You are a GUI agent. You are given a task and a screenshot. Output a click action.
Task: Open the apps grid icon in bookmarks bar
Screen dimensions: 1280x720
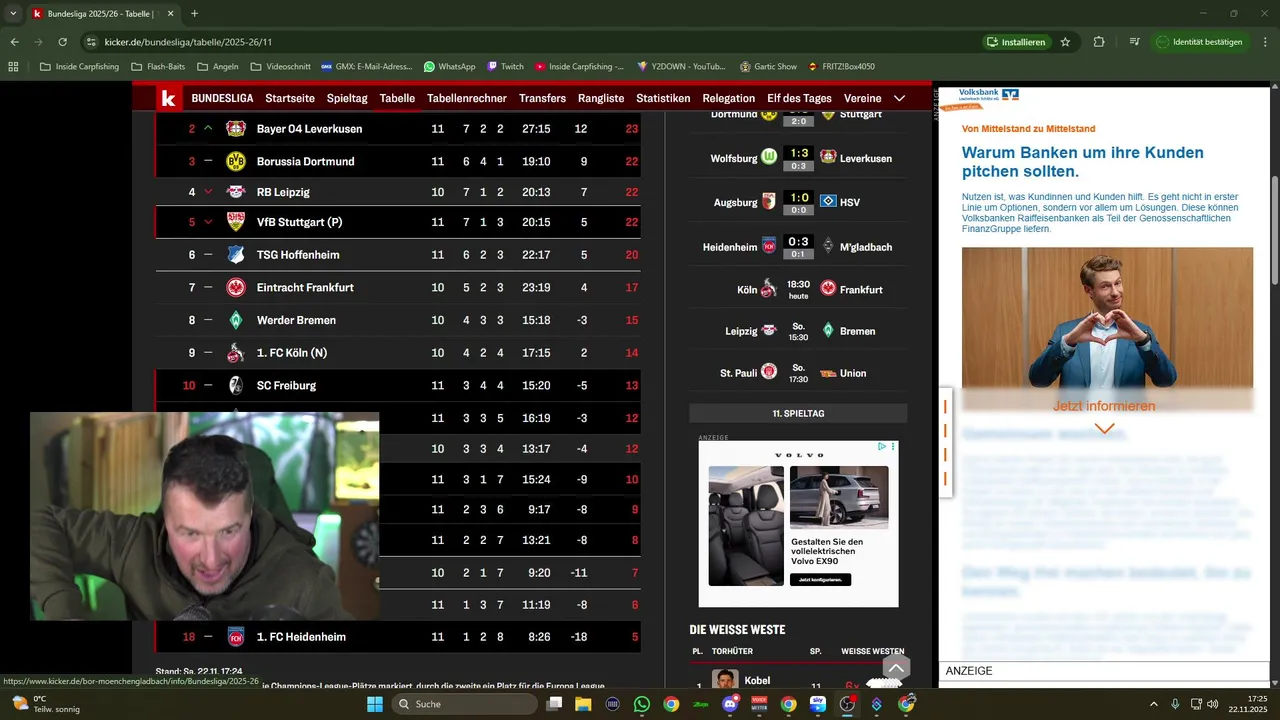(13, 67)
